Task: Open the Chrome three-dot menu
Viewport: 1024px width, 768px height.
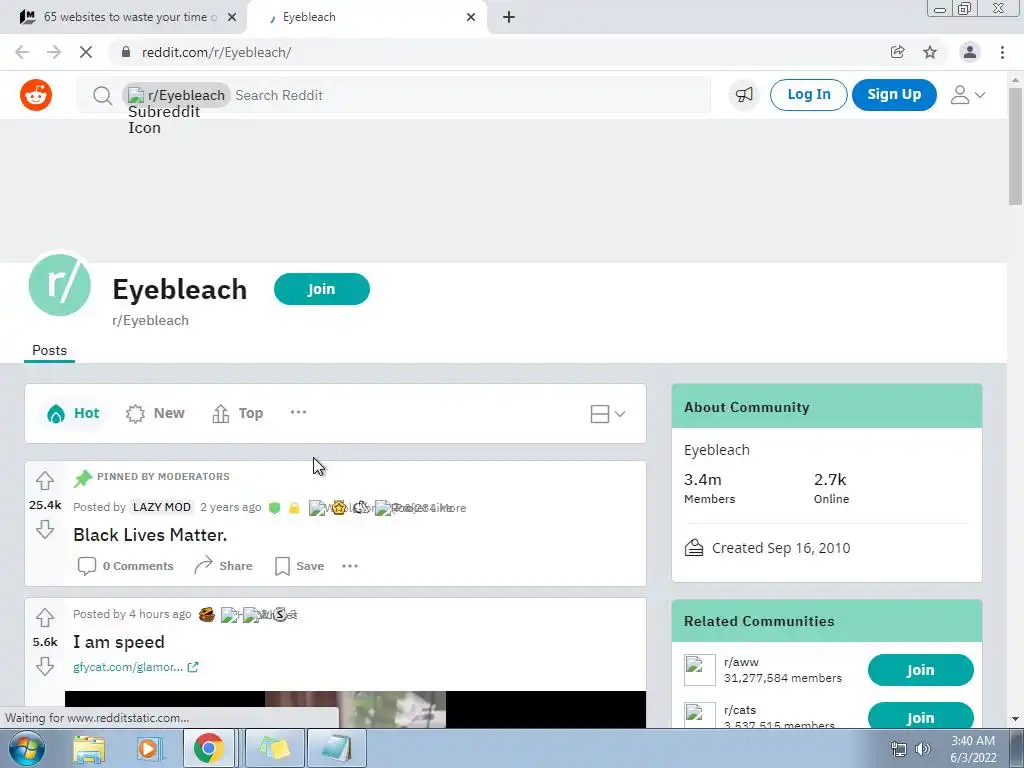Action: coord(1002,52)
